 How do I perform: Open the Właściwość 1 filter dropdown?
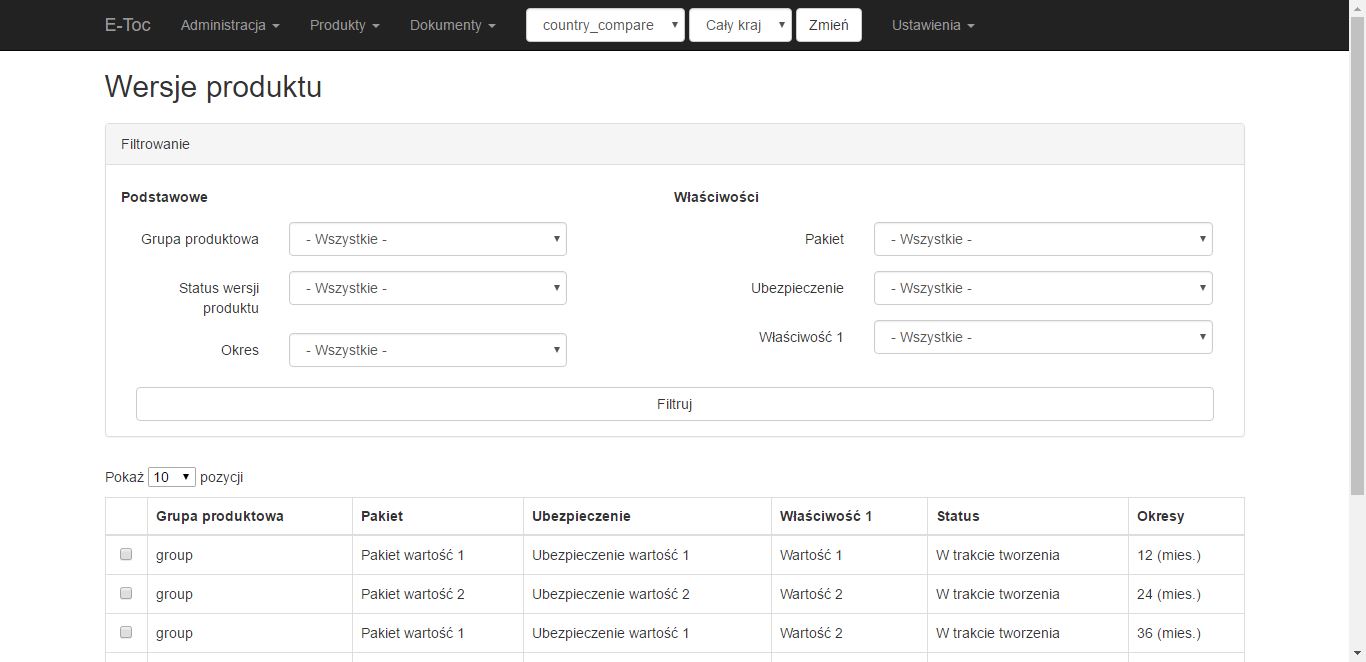(1043, 337)
